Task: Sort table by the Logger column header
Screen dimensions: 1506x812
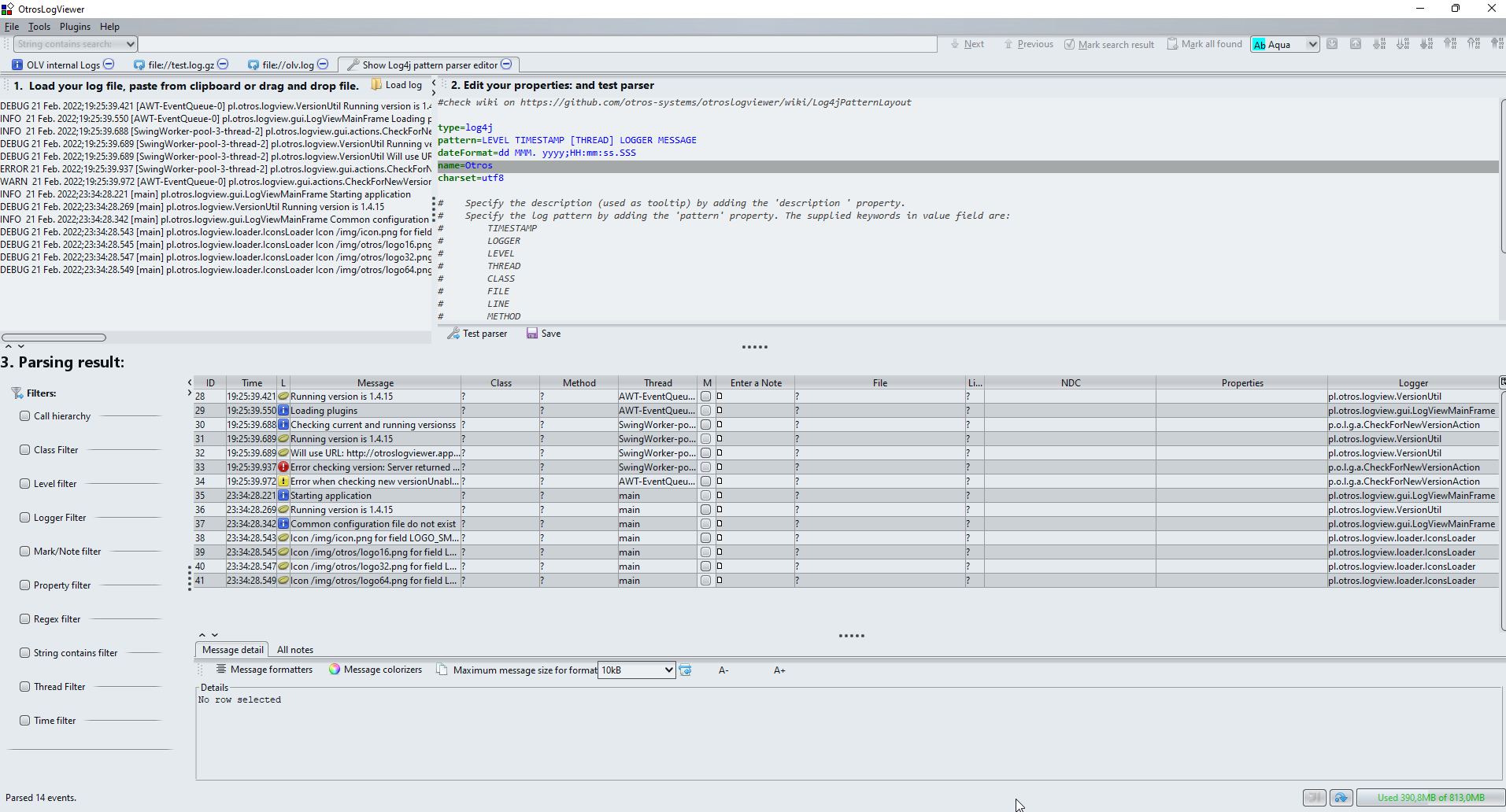Action: coord(1413,383)
